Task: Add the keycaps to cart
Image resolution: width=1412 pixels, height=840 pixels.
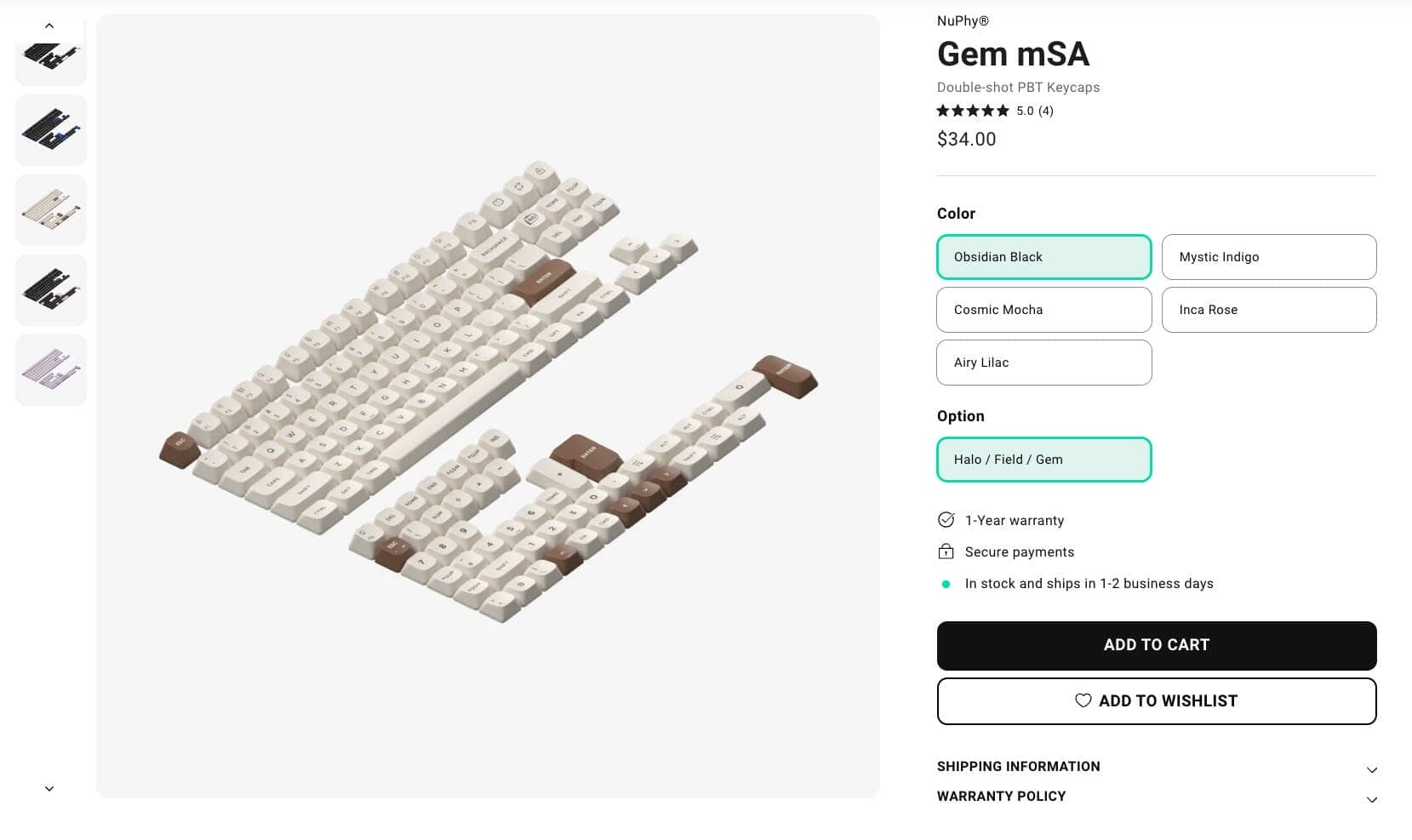Action: [x=1156, y=645]
